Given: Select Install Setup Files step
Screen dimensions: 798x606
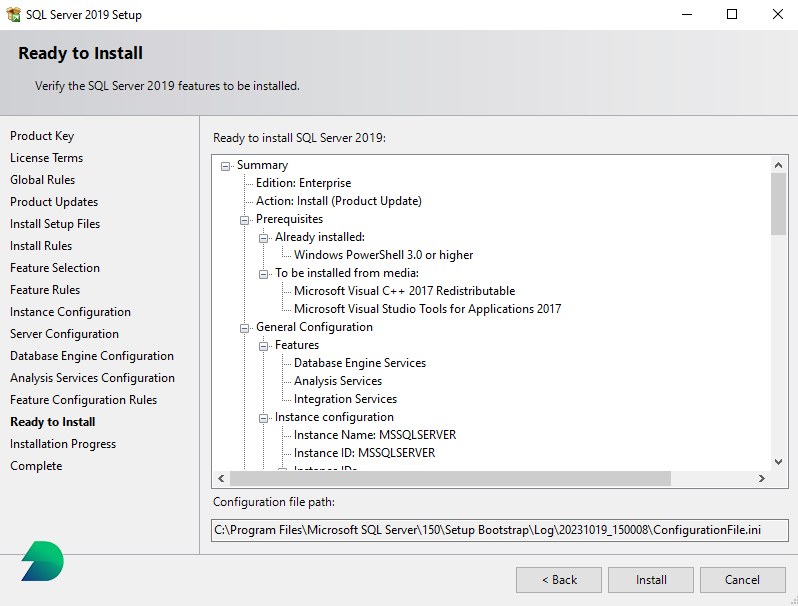Looking at the screenshot, I should [55, 224].
